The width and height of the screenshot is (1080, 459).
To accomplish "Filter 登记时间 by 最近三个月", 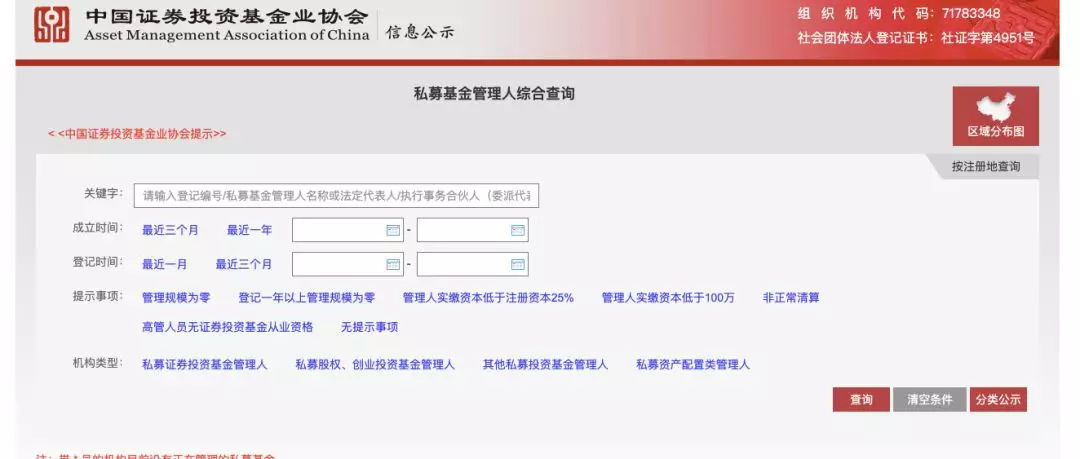I will tap(244, 264).
